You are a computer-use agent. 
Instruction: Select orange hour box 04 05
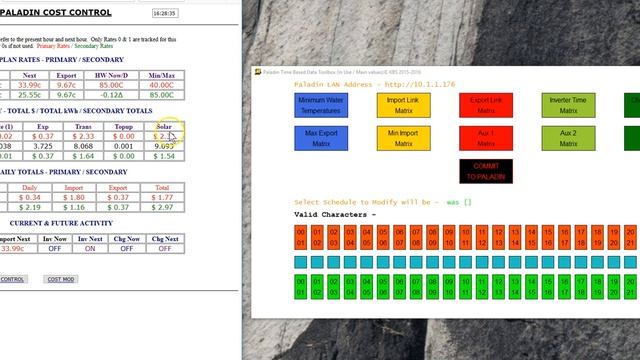(367, 237)
